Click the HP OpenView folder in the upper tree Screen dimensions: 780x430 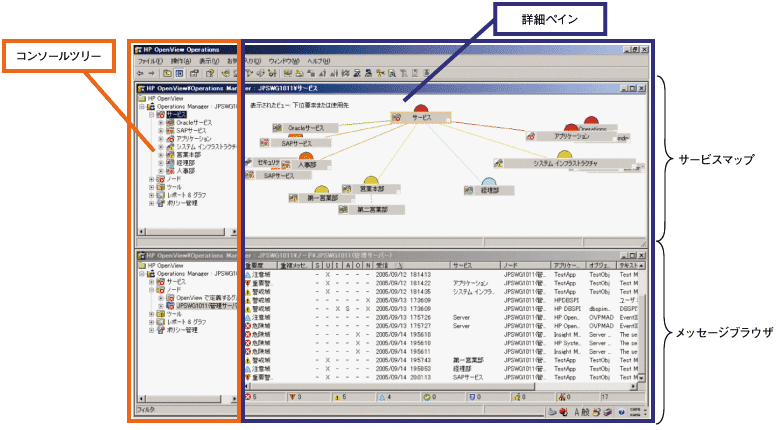pos(161,99)
